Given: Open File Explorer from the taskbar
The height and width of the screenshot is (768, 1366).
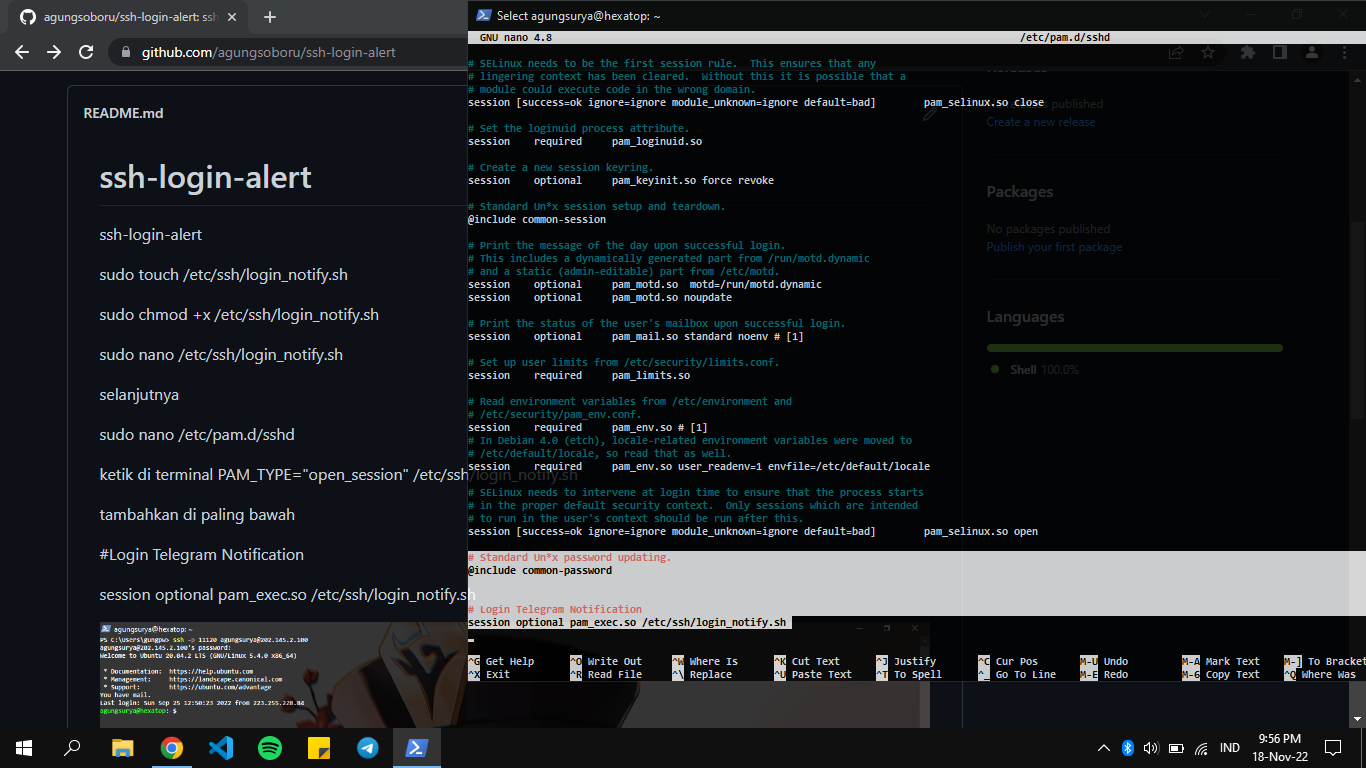Looking at the screenshot, I should [x=122, y=747].
